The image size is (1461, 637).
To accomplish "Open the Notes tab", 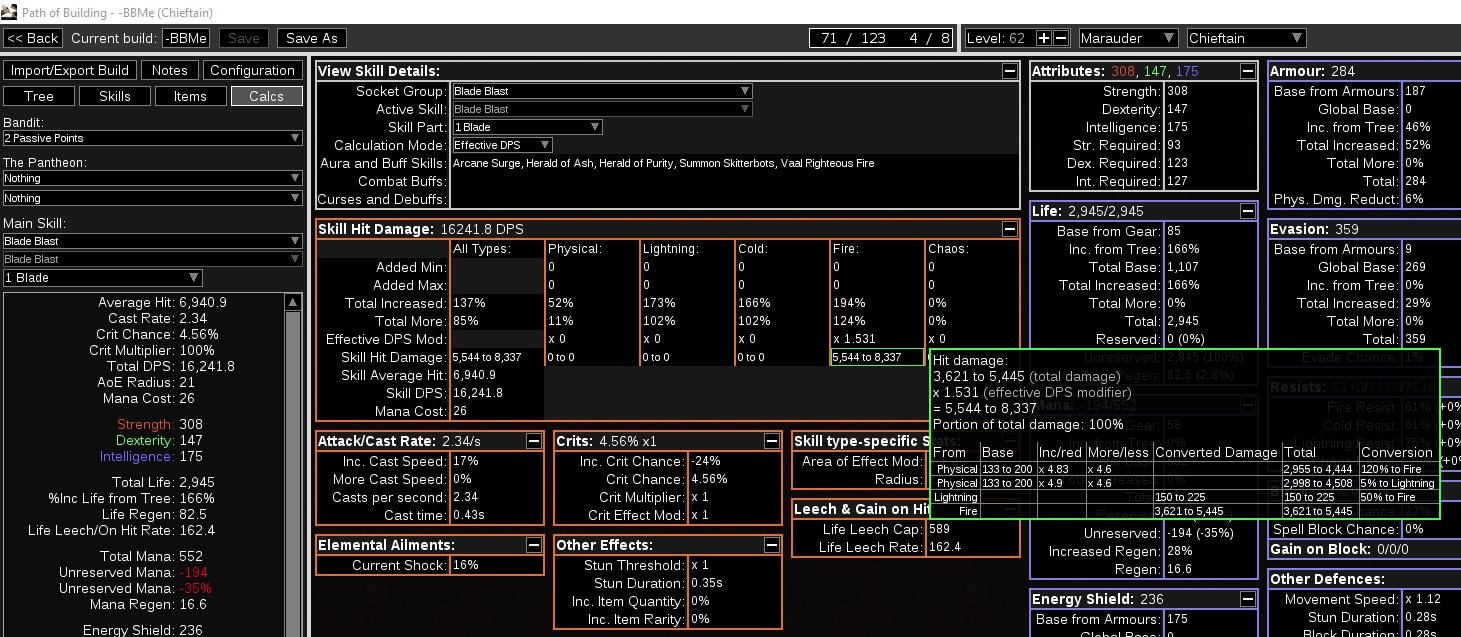I will 169,70.
